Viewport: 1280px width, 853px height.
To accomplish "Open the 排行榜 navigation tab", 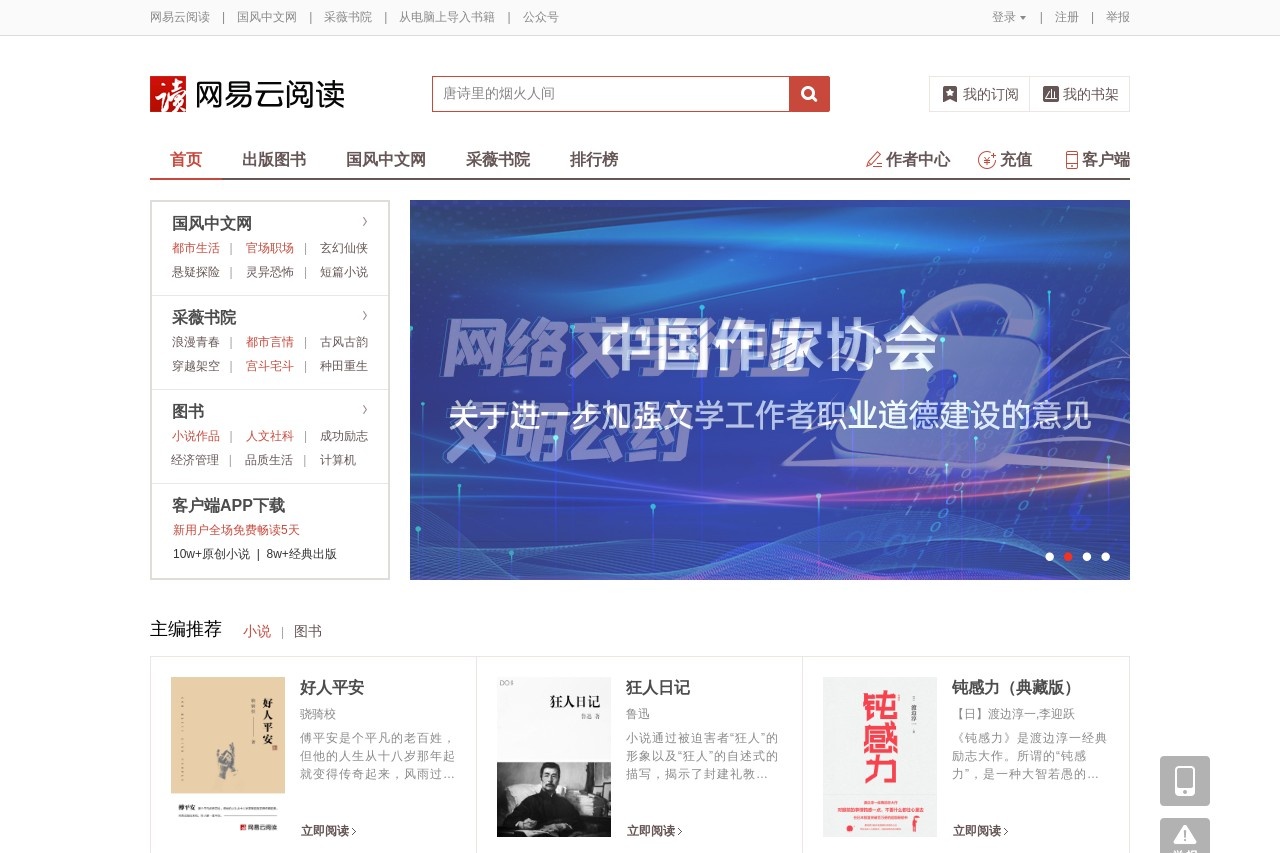I will point(594,160).
